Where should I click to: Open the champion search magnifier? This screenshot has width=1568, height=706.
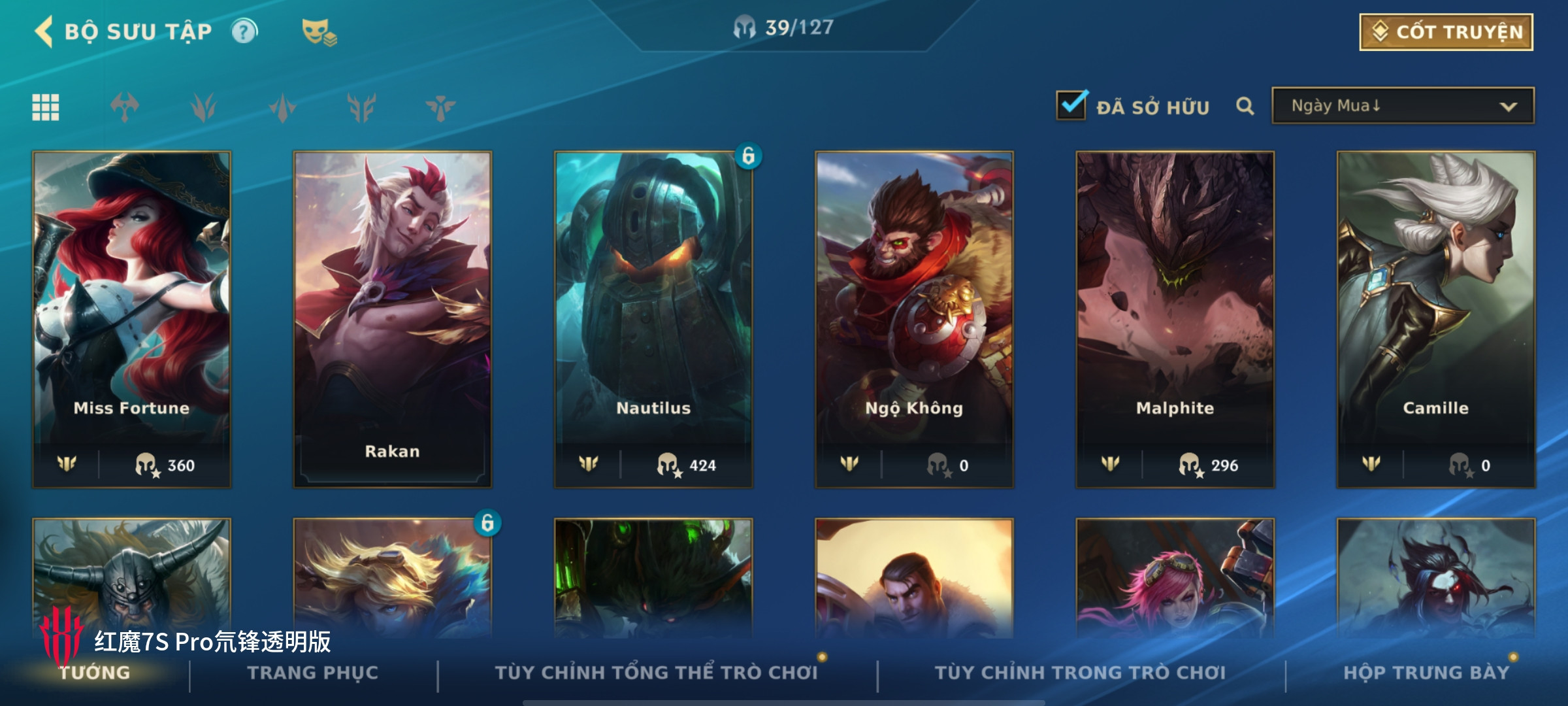[x=1245, y=106]
